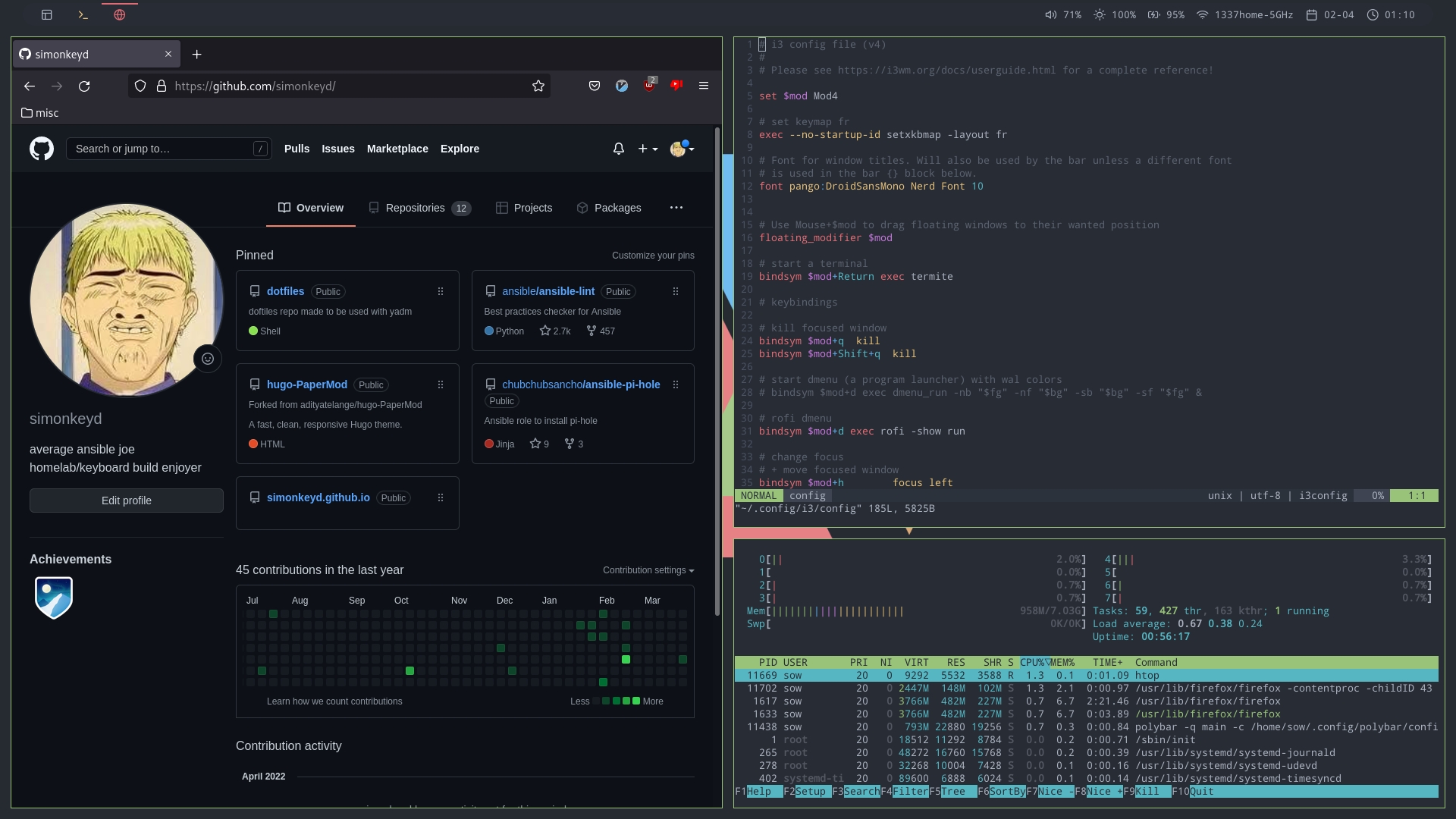Image resolution: width=1456 pixels, height=819 pixels.
Task: Open Explore in GitHub header
Action: click(x=460, y=149)
